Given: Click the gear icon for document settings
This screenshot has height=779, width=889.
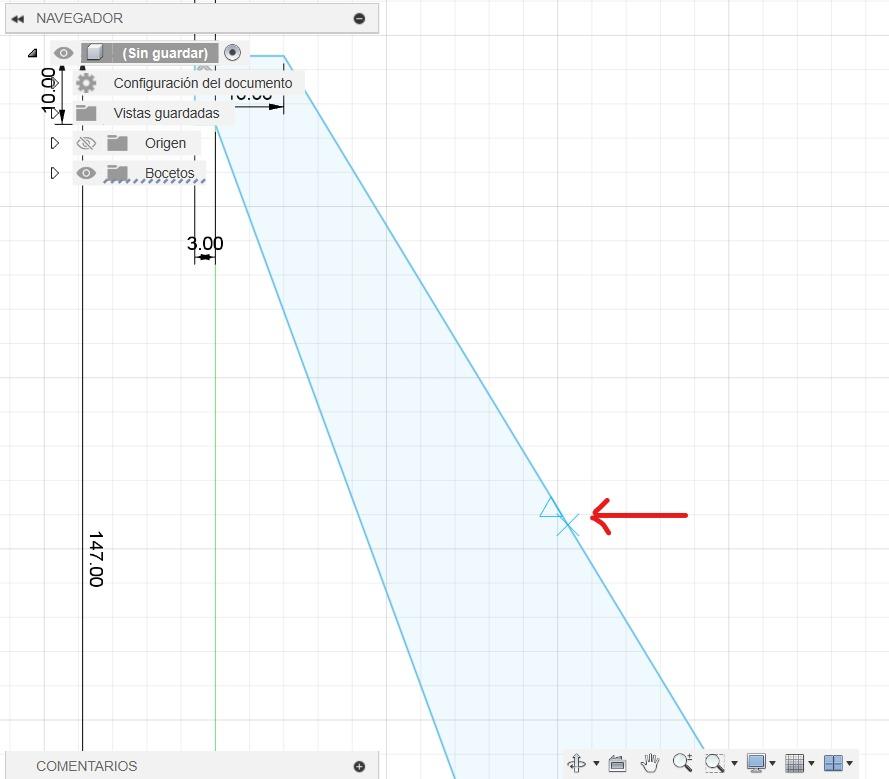Looking at the screenshot, I should click(x=86, y=83).
